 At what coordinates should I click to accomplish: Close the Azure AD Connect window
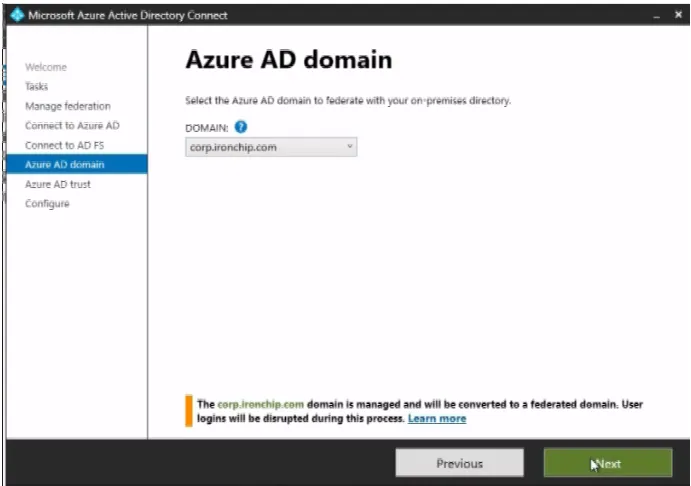pyautogui.click(x=679, y=15)
